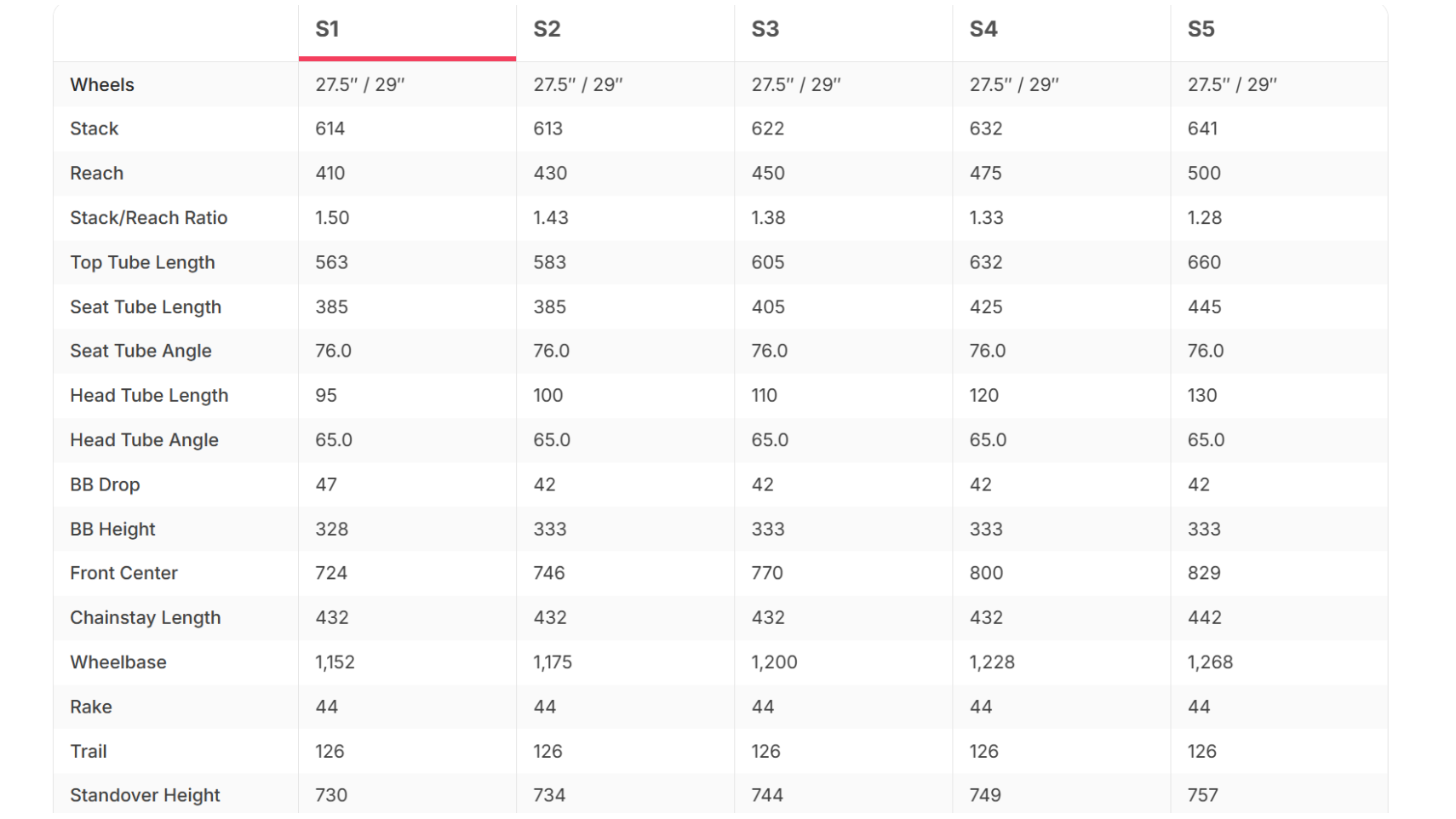Click the S2 Stack value 613
This screenshot has width=1456, height=819.
[x=548, y=129]
